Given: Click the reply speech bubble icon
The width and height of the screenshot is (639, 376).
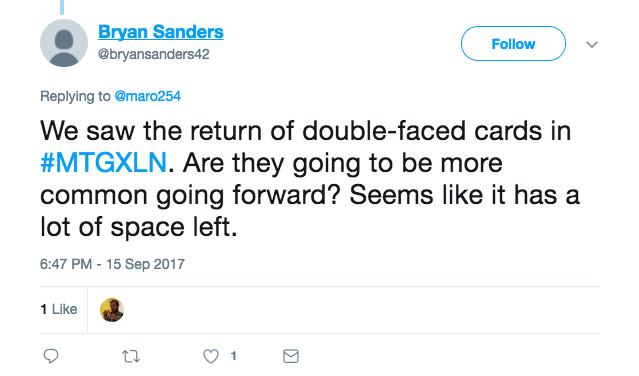Looking at the screenshot, I should point(51,356).
